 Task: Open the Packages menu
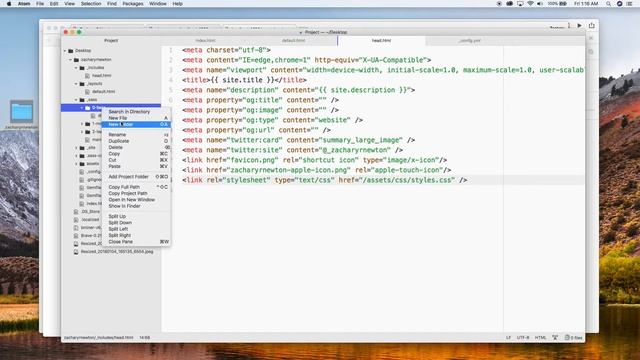[133, 4]
